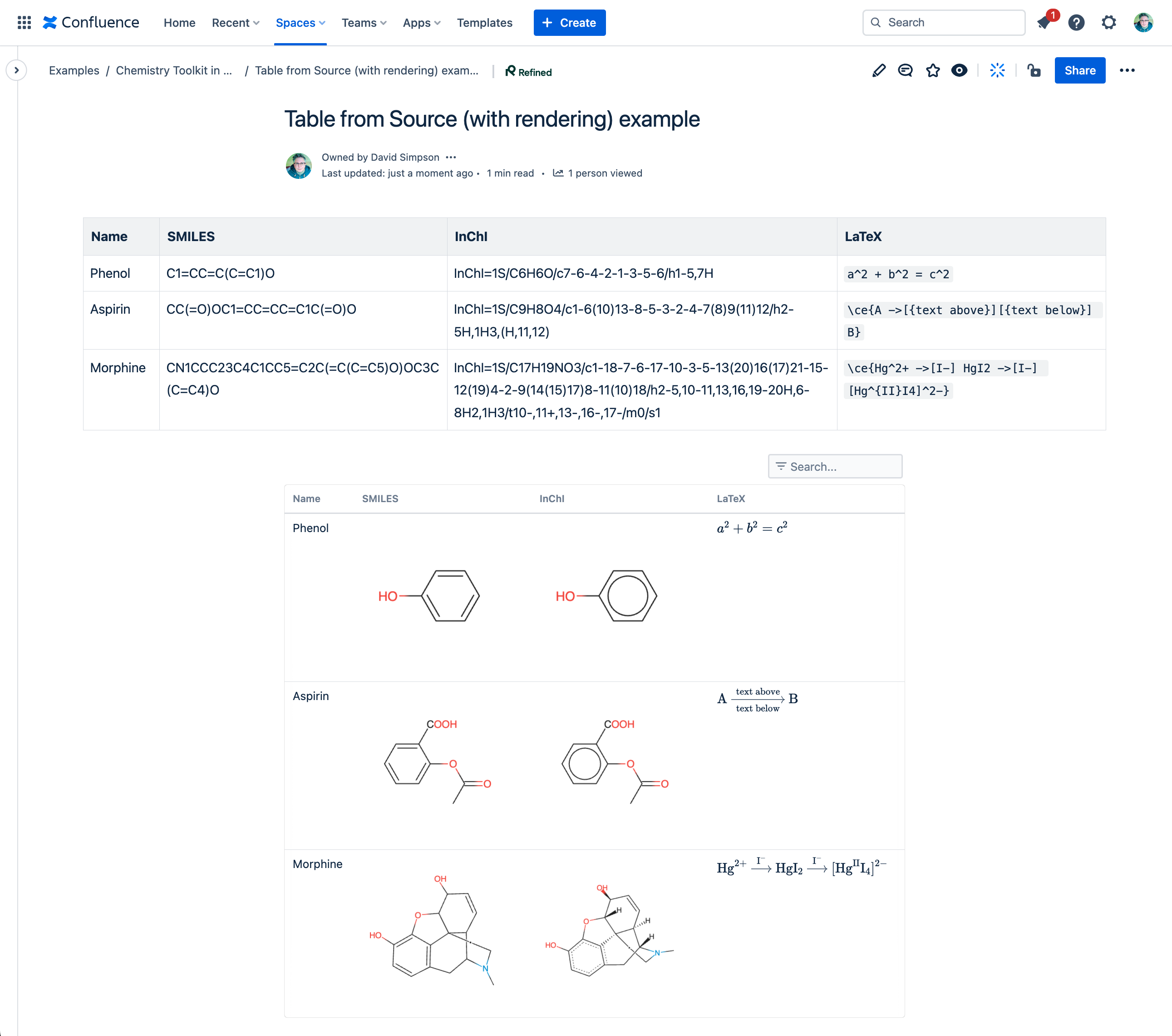Toggle watch page eye icon
The height and width of the screenshot is (1036, 1172).
tap(959, 70)
